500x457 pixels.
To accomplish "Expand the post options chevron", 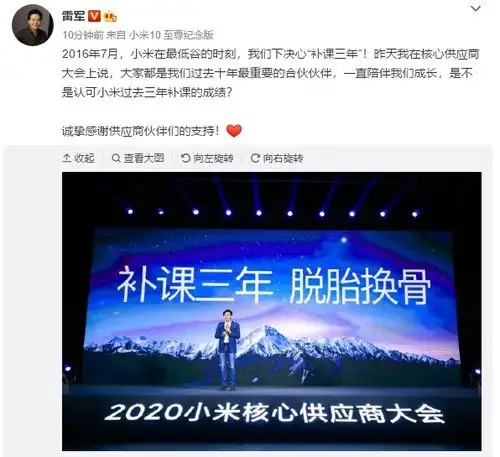I will [475, 8].
